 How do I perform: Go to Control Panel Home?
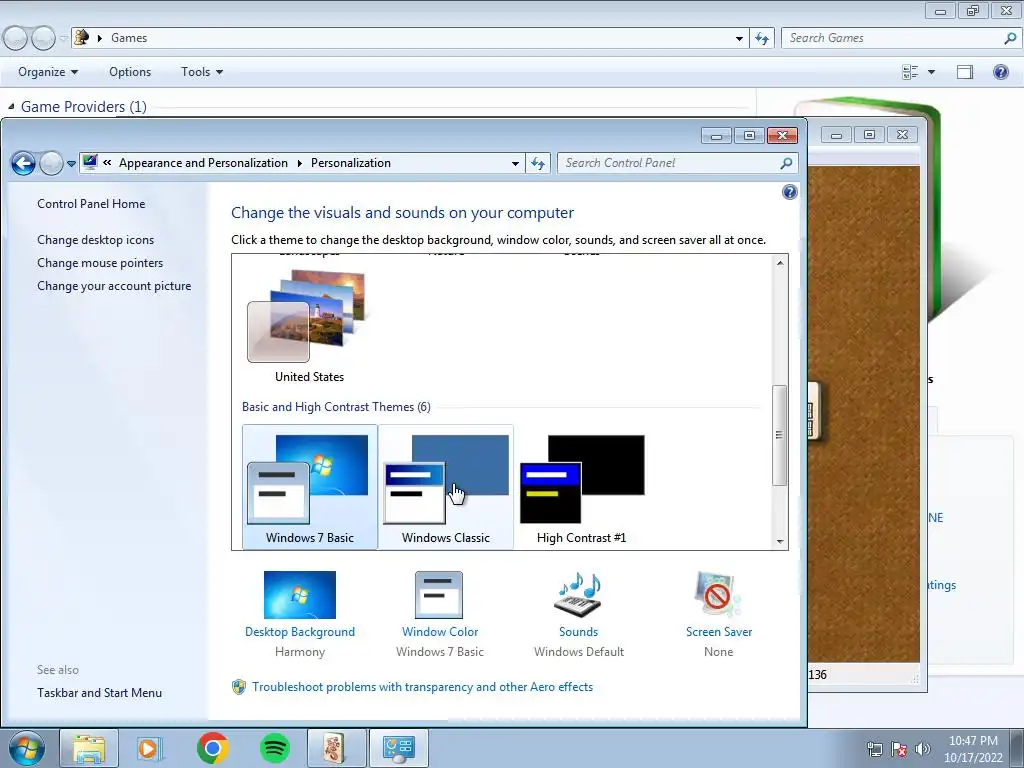click(x=91, y=204)
